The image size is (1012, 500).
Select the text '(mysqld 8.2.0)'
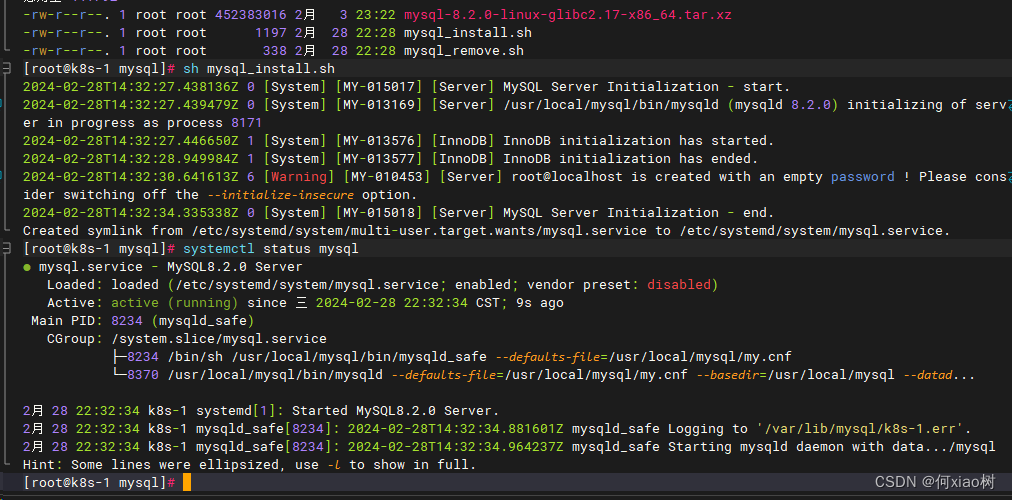[782, 105]
